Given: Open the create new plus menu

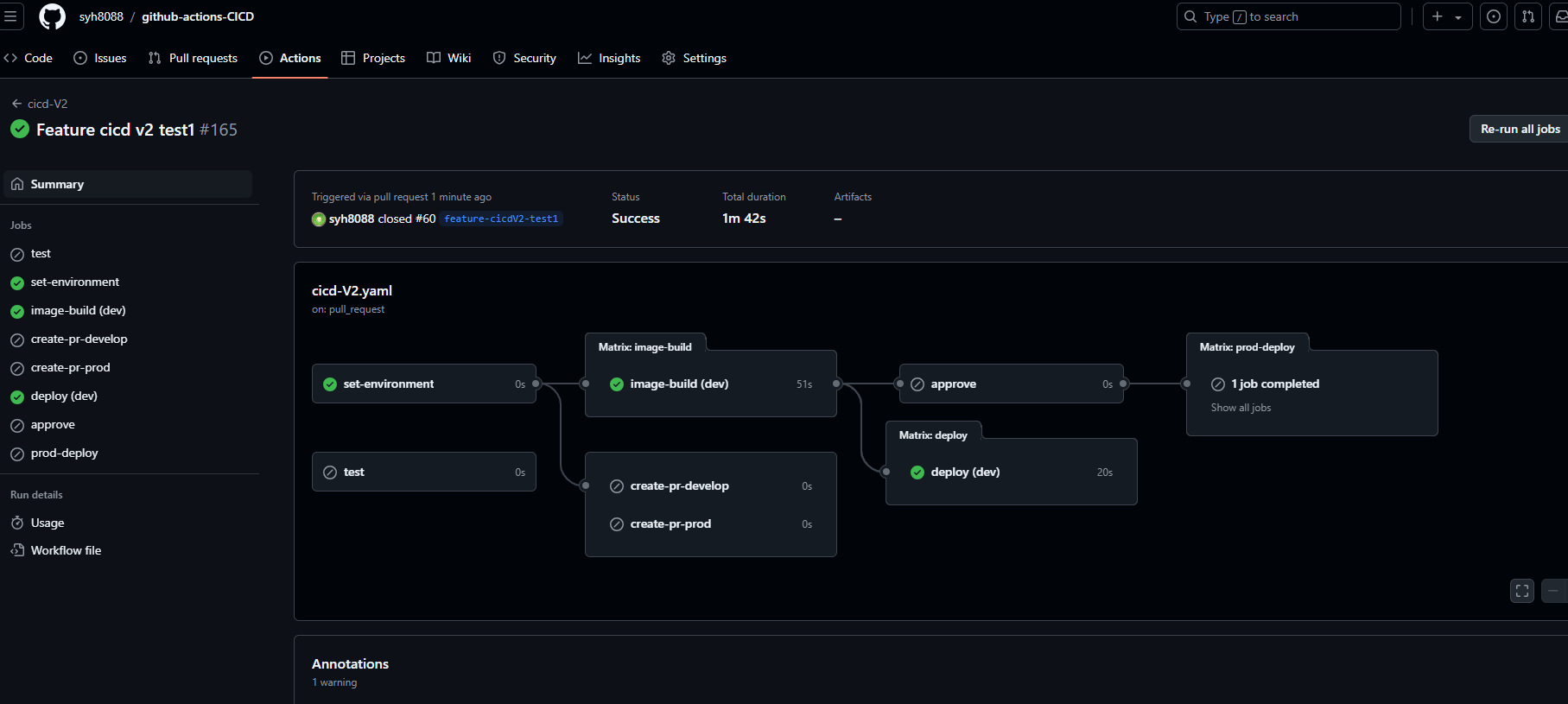Looking at the screenshot, I should coord(1447,16).
